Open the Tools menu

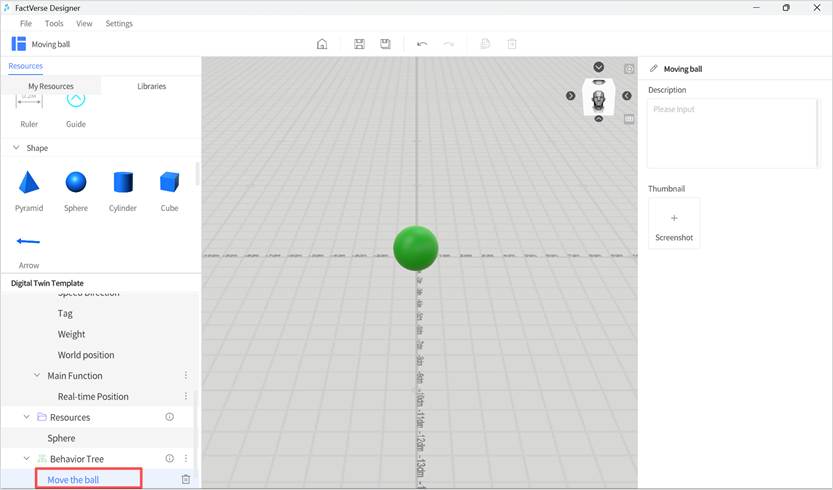click(54, 23)
